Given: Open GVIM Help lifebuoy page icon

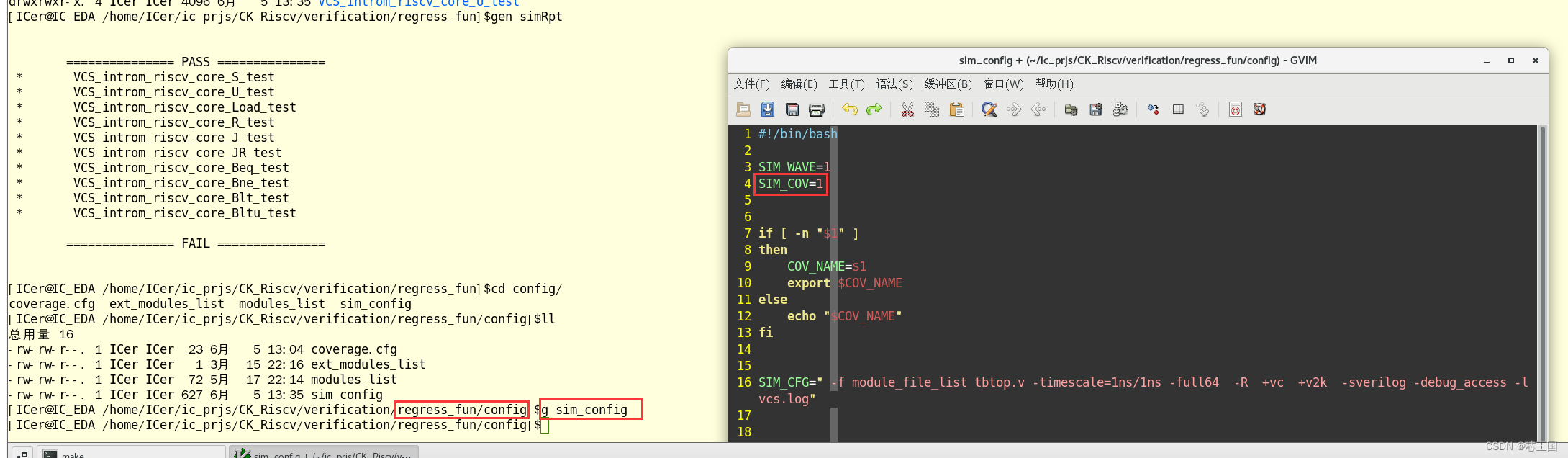Looking at the screenshot, I should point(1236,109).
